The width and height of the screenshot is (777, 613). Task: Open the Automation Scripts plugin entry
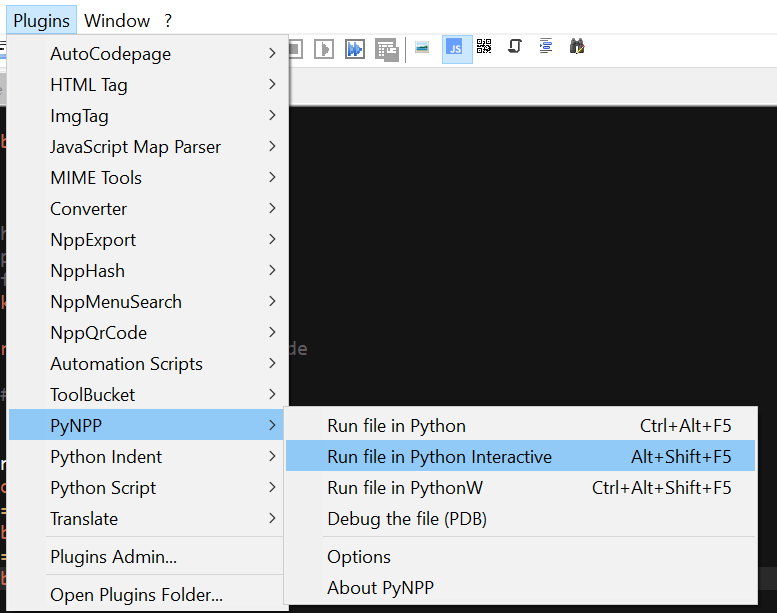tap(146, 364)
